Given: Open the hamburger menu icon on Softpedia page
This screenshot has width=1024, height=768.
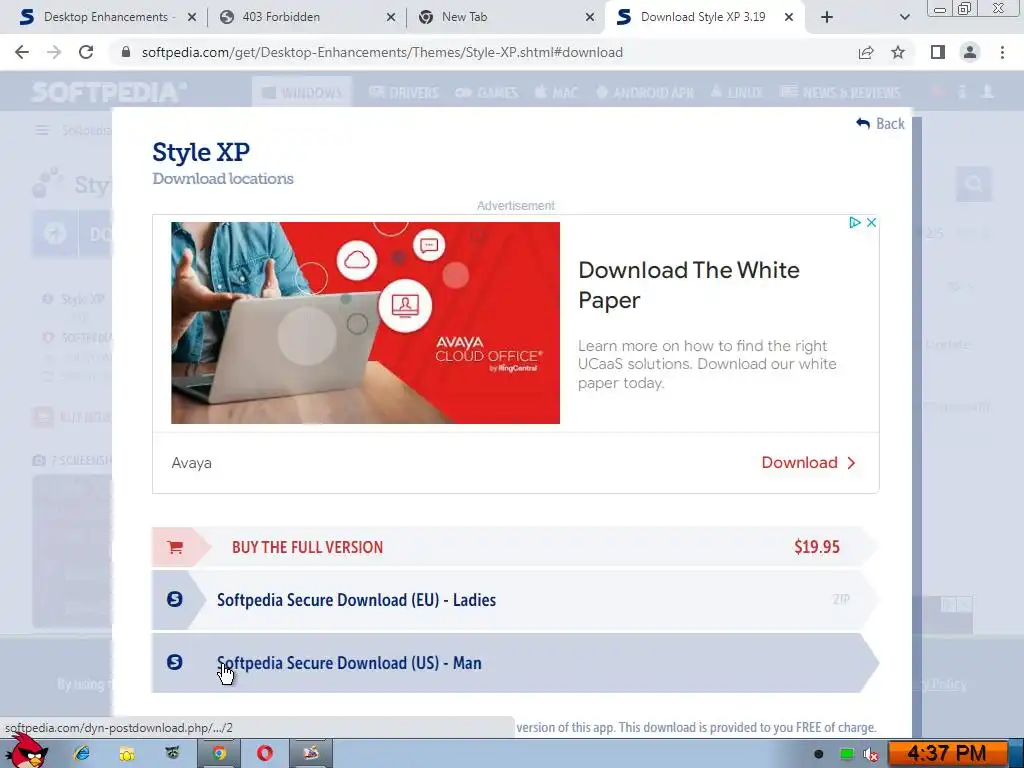Looking at the screenshot, I should [42, 131].
